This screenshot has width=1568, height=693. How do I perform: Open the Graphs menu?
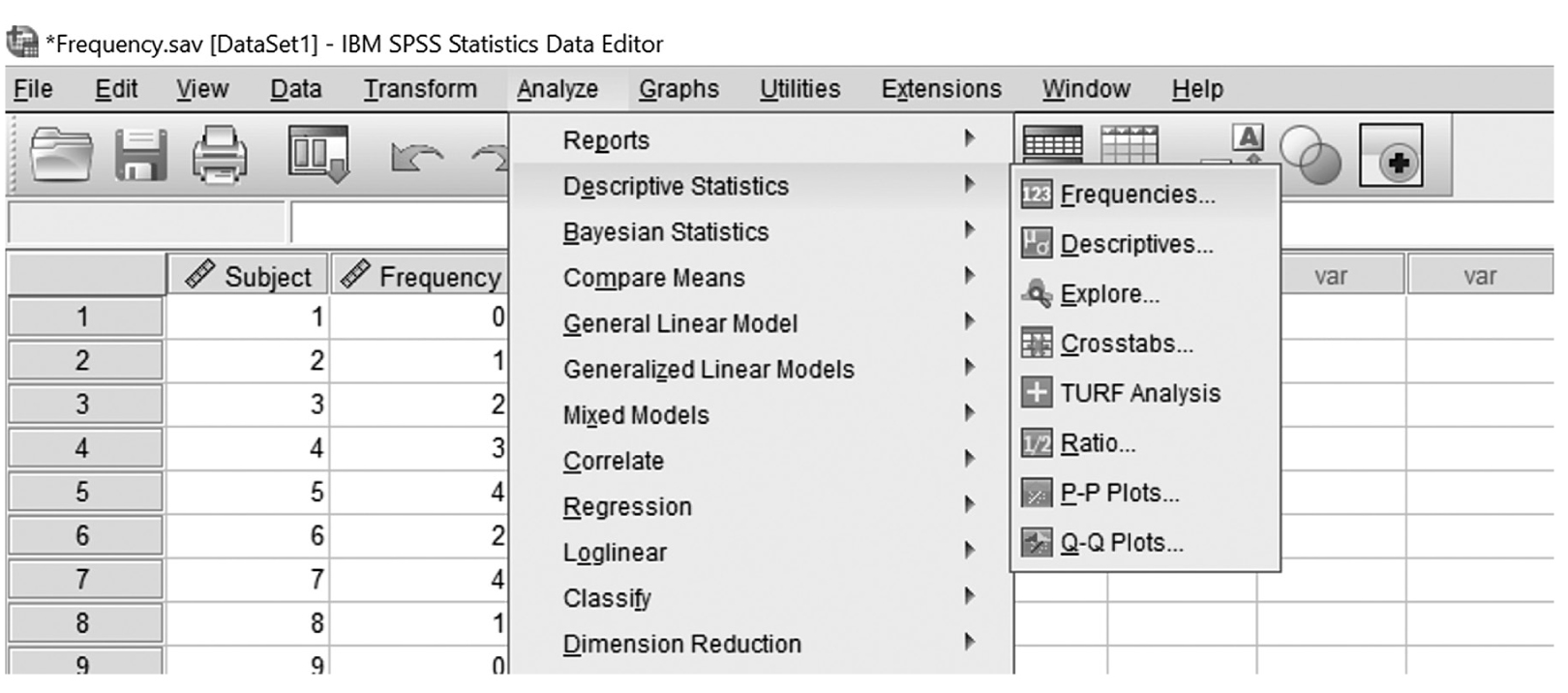pos(678,89)
